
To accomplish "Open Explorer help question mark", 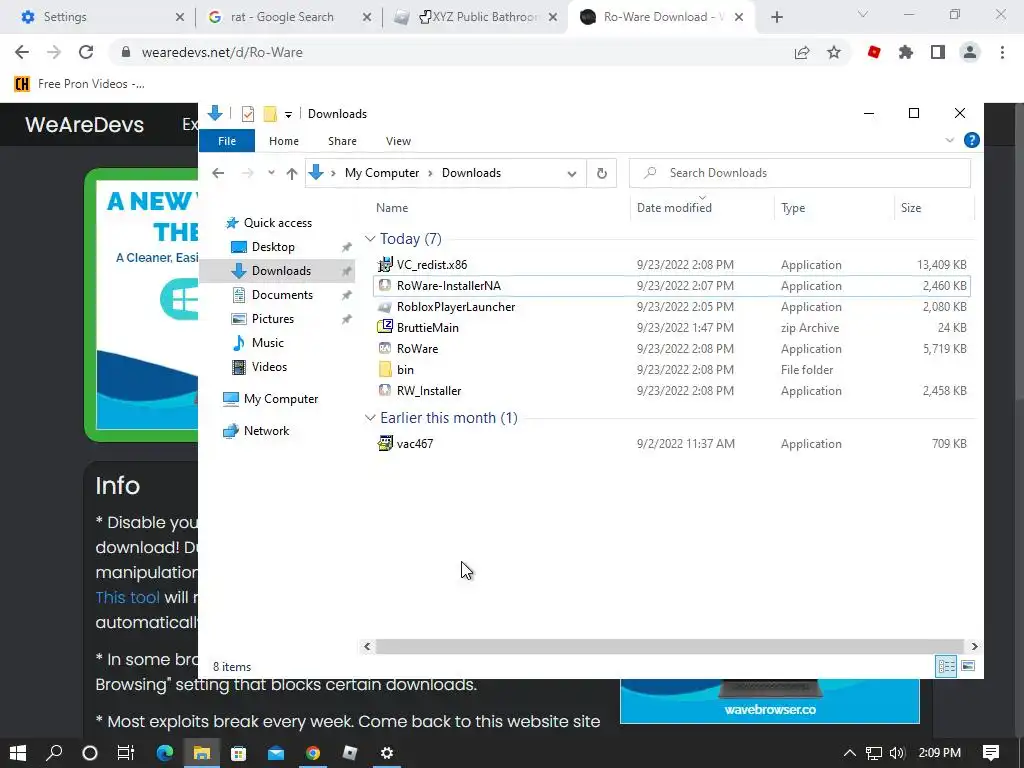I will pyautogui.click(x=972, y=140).
